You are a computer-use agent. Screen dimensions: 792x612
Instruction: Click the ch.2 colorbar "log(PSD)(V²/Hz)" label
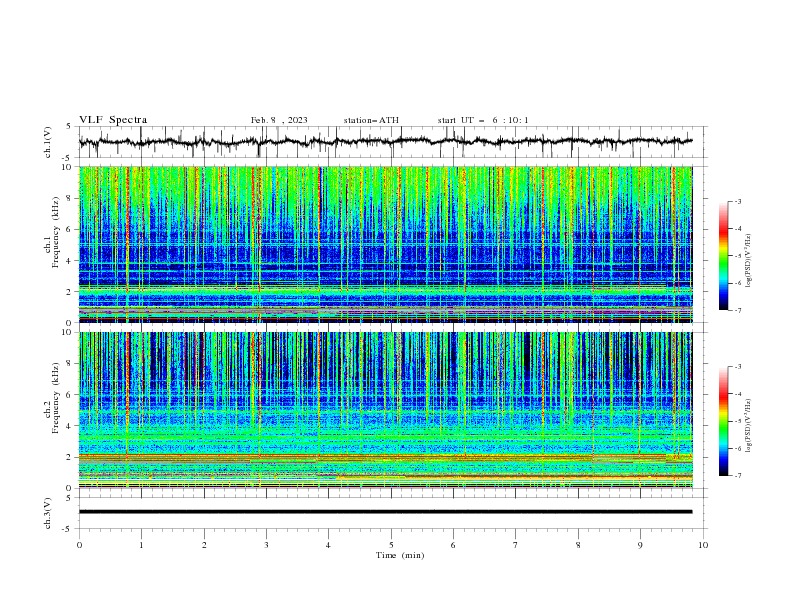tap(748, 426)
